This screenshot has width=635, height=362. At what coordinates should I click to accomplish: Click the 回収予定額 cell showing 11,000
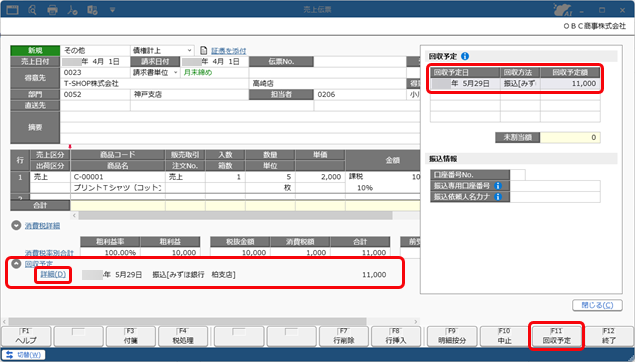point(570,83)
